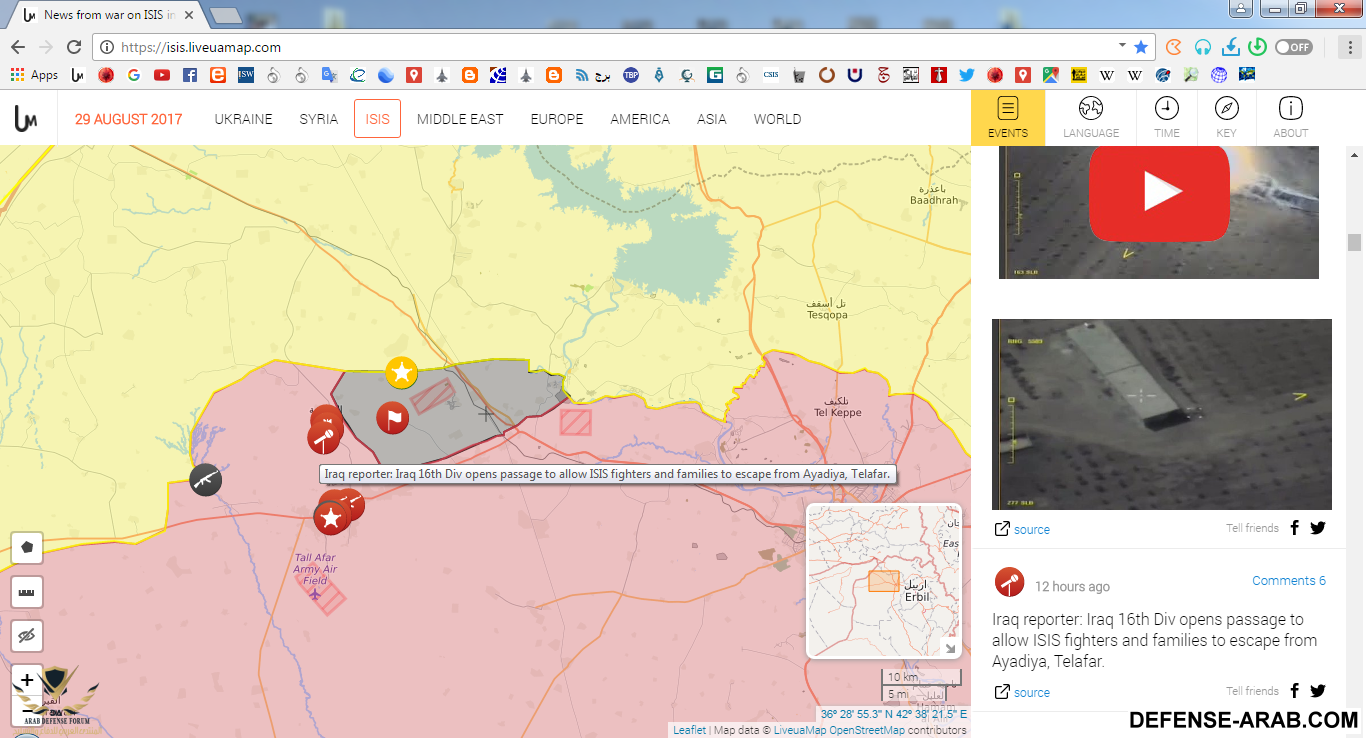Open the Language selector icon
Viewport: 1366px width, 738px height.
[1090, 117]
